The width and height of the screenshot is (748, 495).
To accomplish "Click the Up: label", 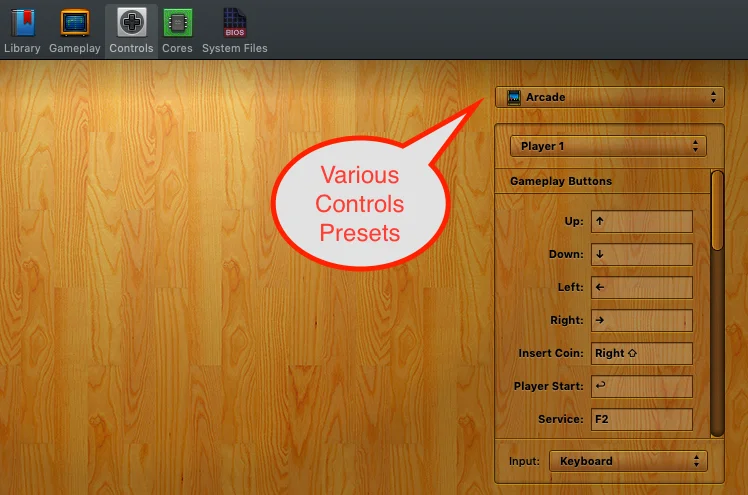I will pyautogui.click(x=574, y=221).
